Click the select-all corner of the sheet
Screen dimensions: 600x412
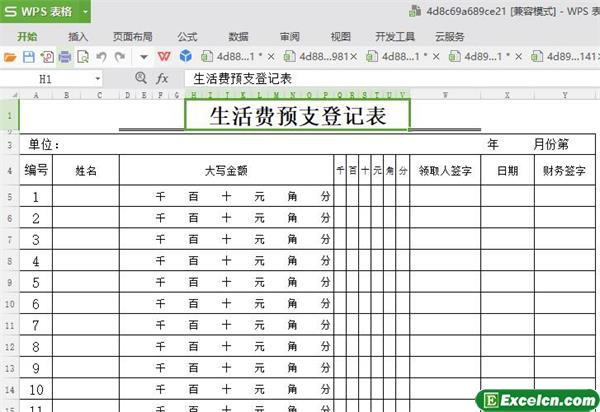(10, 95)
